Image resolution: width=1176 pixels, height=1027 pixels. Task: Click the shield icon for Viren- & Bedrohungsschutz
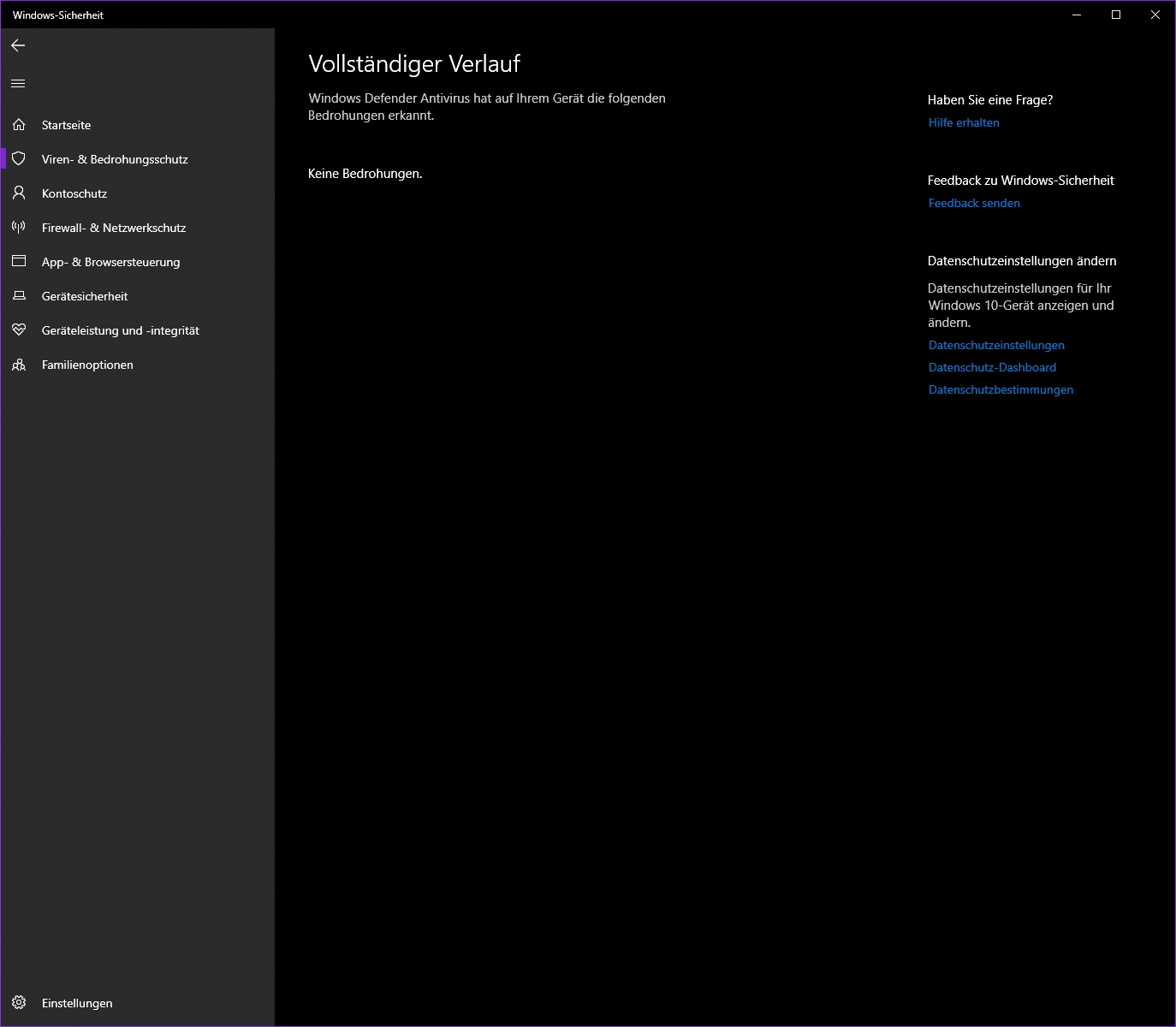click(19, 159)
